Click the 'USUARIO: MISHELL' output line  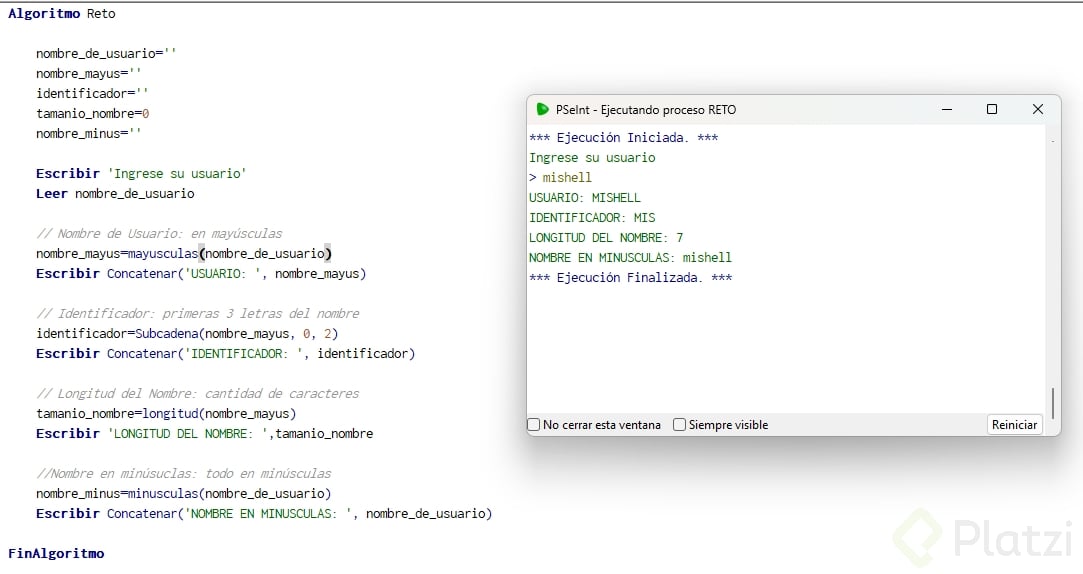pos(585,198)
